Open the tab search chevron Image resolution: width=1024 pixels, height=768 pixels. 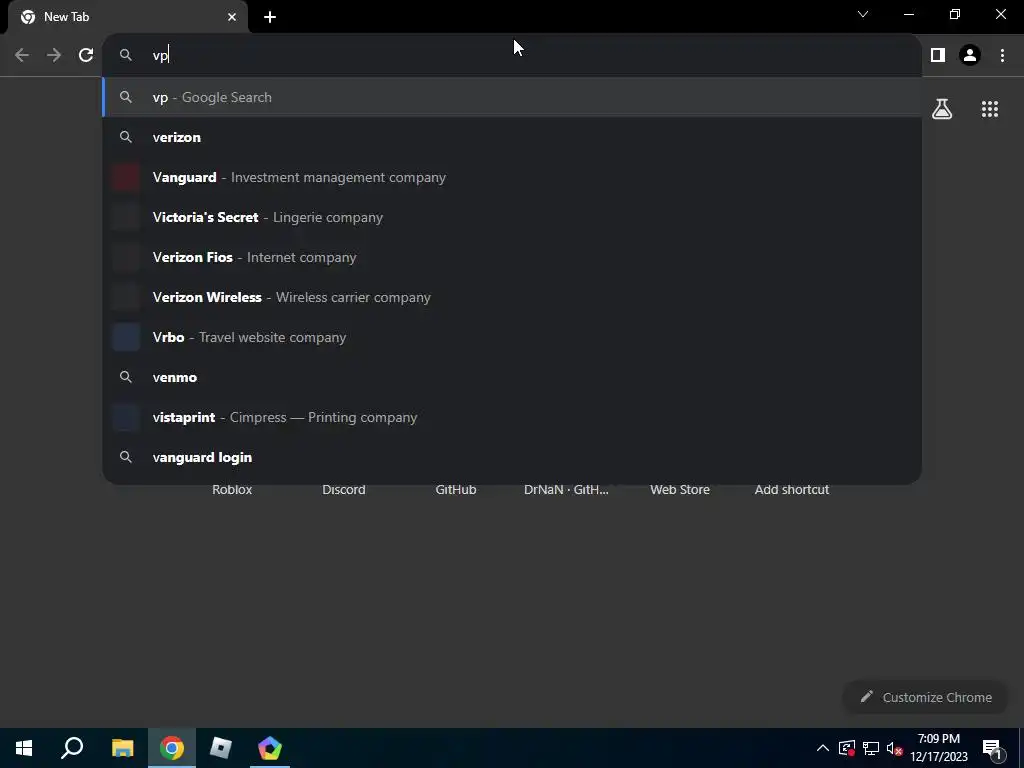(x=863, y=14)
